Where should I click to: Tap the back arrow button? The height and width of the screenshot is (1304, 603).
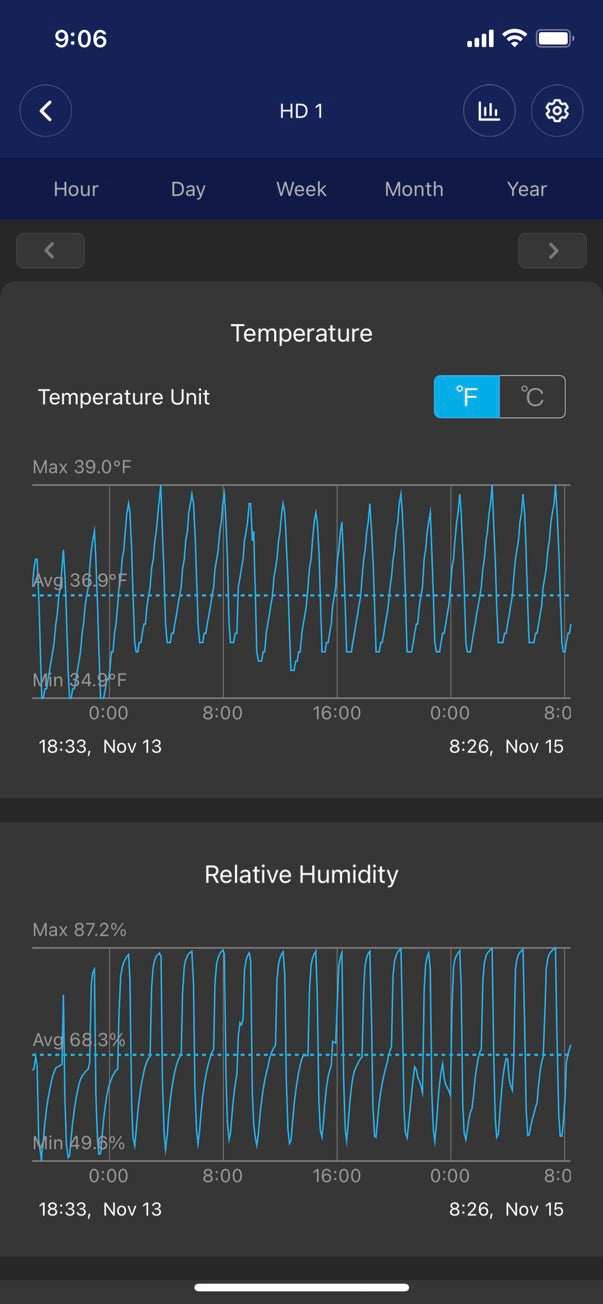coord(46,111)
